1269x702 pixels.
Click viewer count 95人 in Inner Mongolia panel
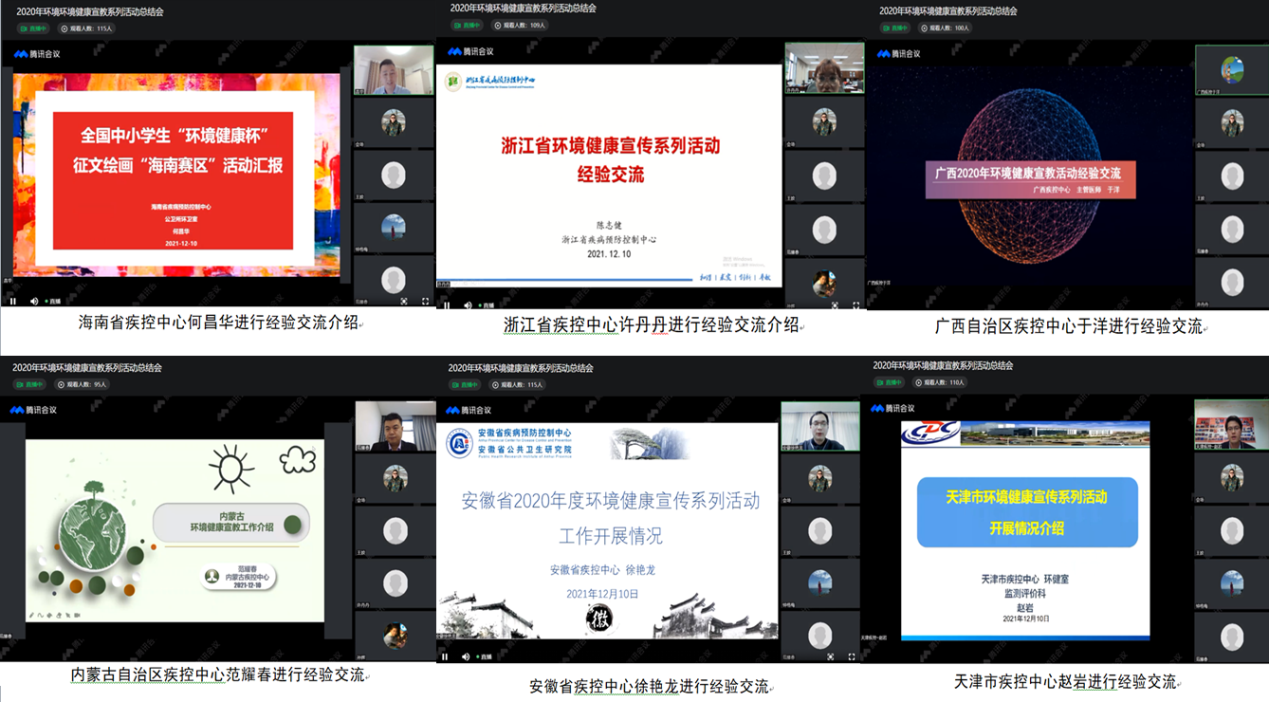tap(84, 384)
